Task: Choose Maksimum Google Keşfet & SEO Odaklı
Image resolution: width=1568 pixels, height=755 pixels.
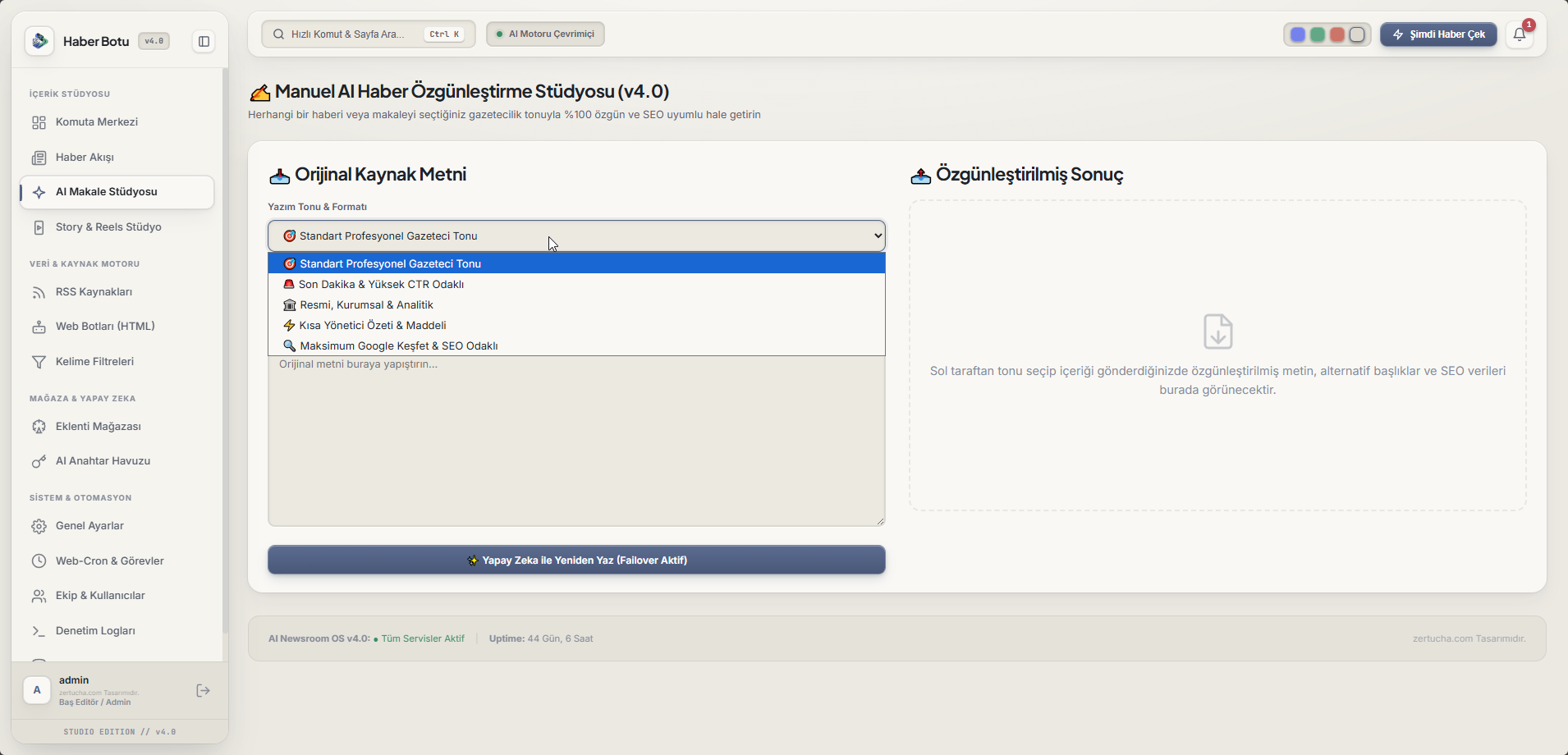Action: [576, 345]
